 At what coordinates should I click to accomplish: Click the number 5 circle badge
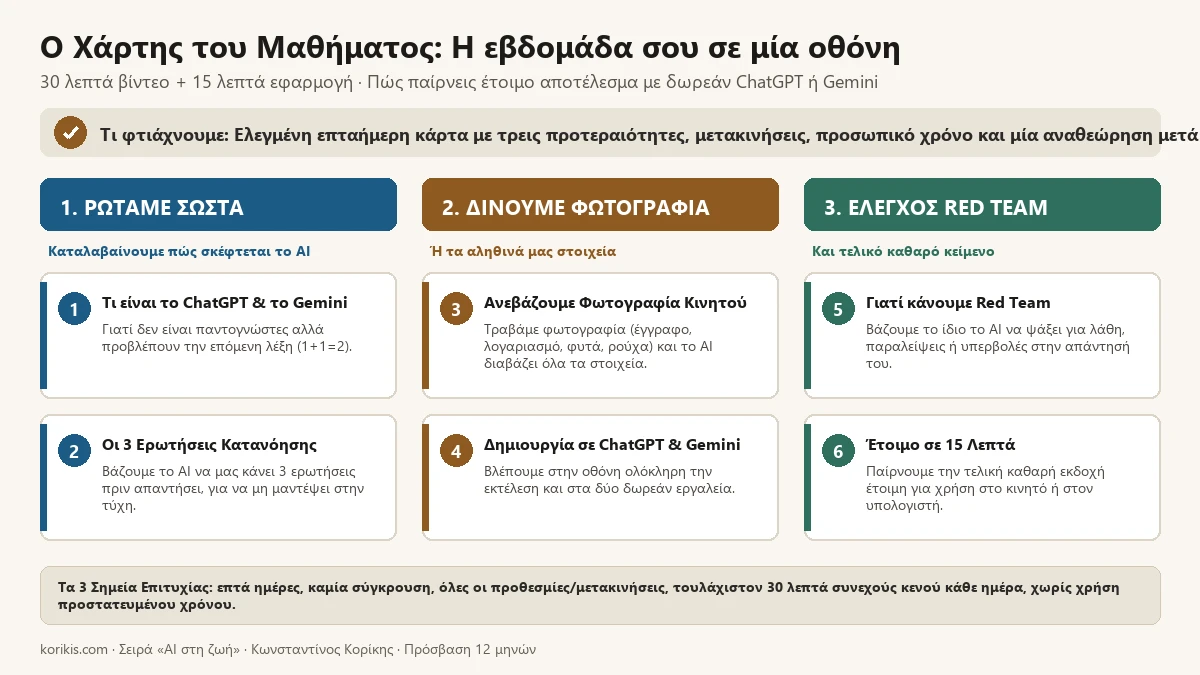(x=838, y=309)
